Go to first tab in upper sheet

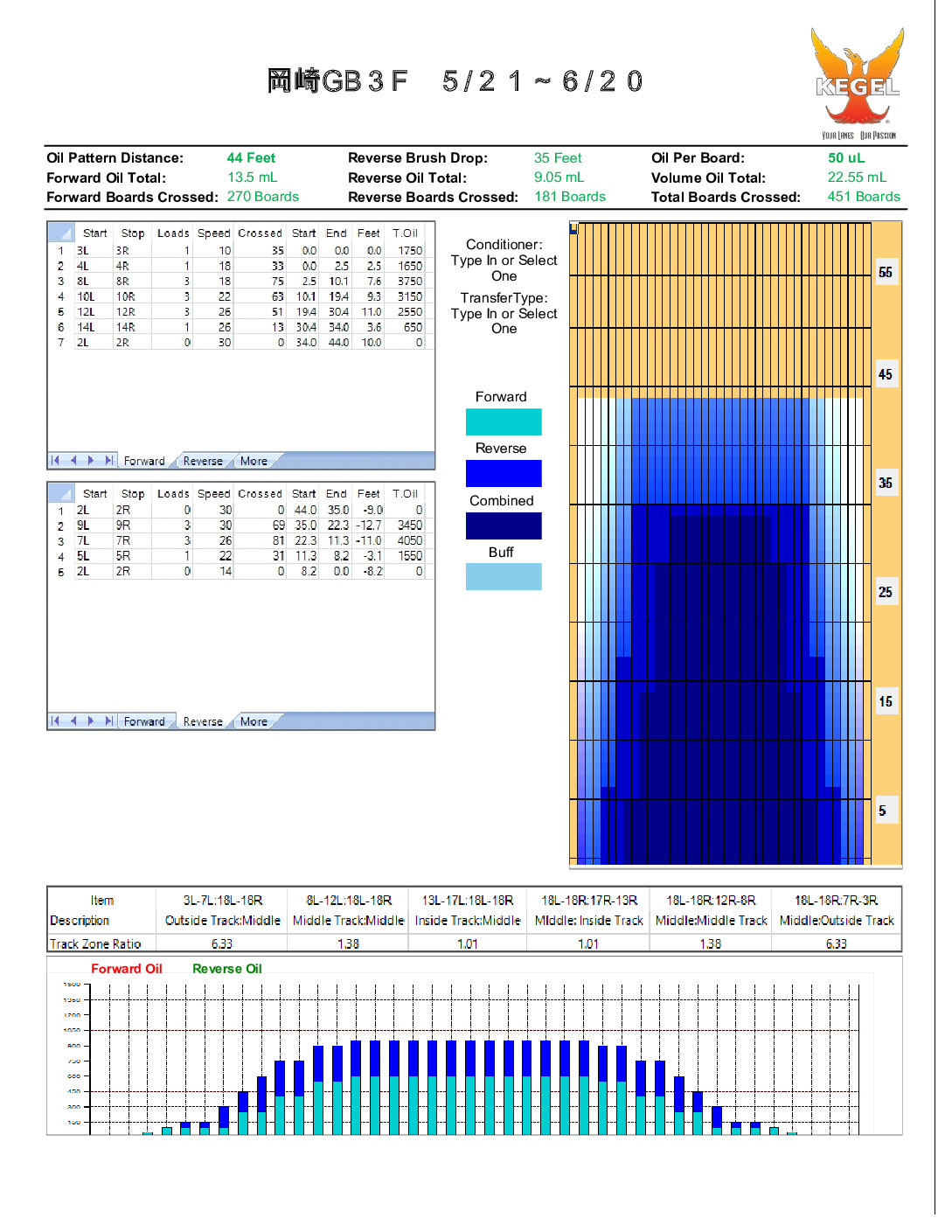click(x=56, y=460)
